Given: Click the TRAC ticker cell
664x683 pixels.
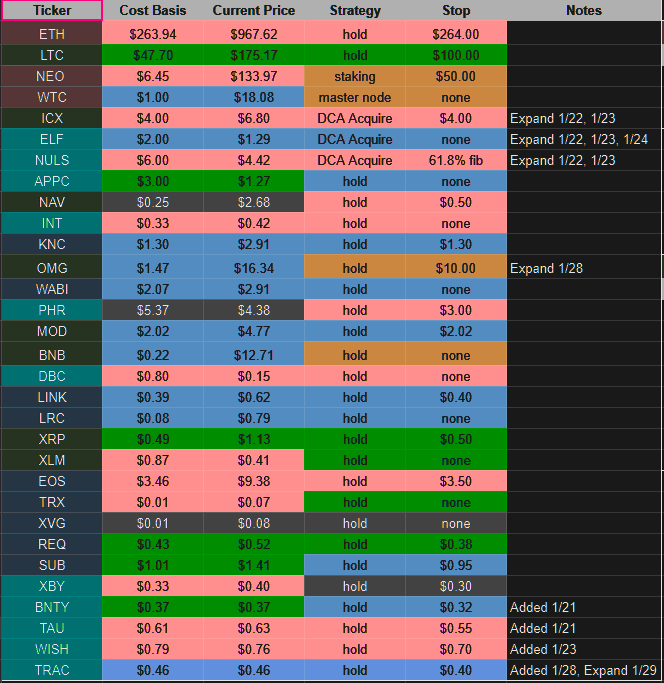Looking at the screenshot, I should click(52, 670).
